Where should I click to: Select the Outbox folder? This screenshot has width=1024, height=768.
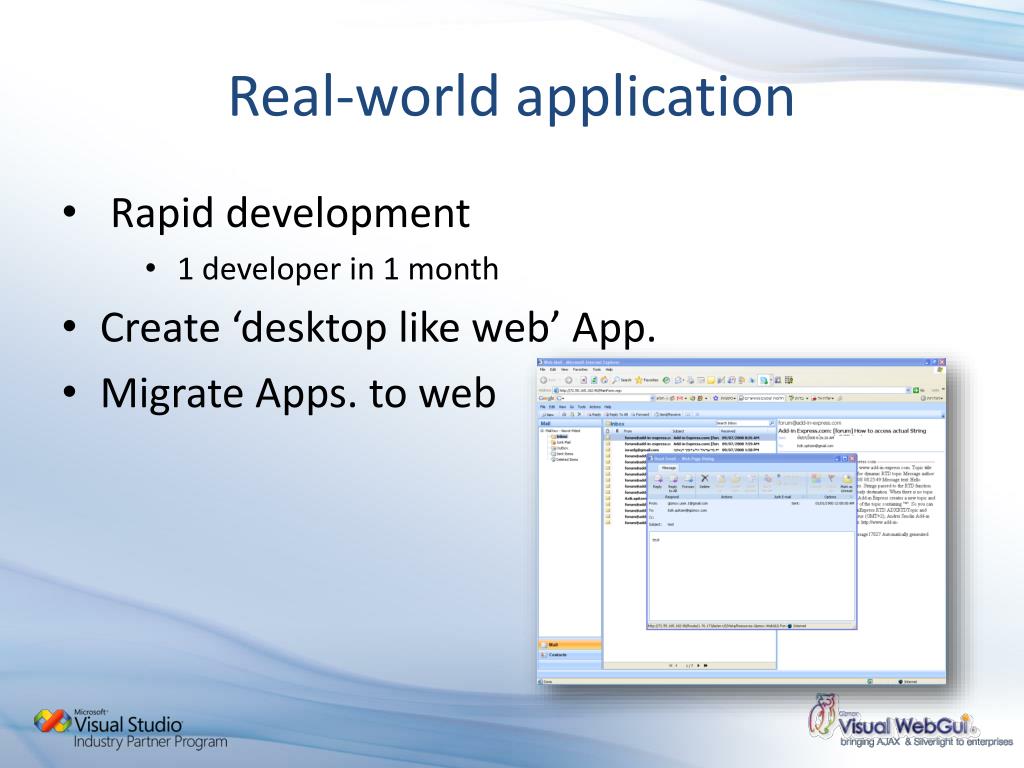click(x=561, y=448)
